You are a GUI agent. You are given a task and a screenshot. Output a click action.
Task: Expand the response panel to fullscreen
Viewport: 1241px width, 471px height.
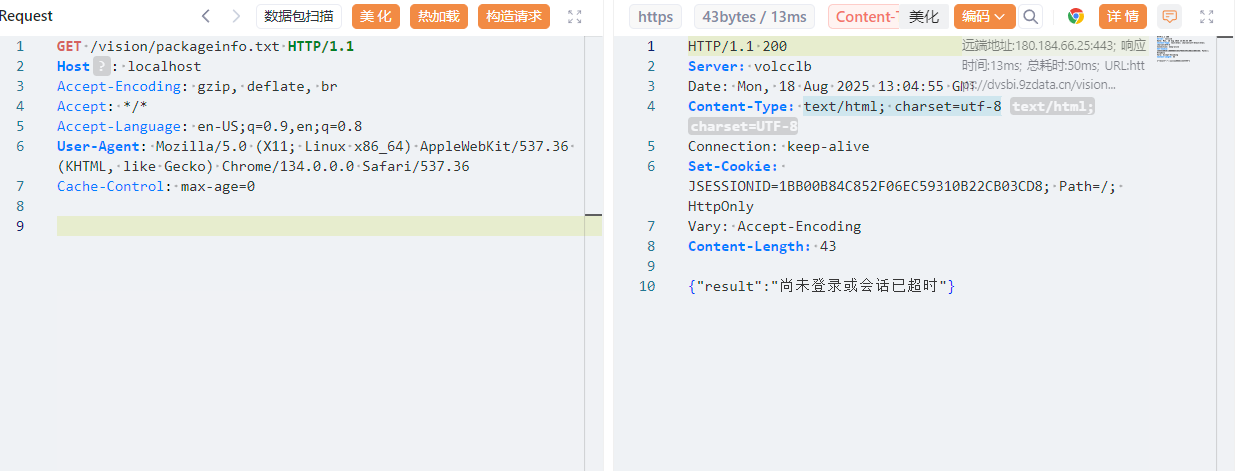coord(1207,16)
